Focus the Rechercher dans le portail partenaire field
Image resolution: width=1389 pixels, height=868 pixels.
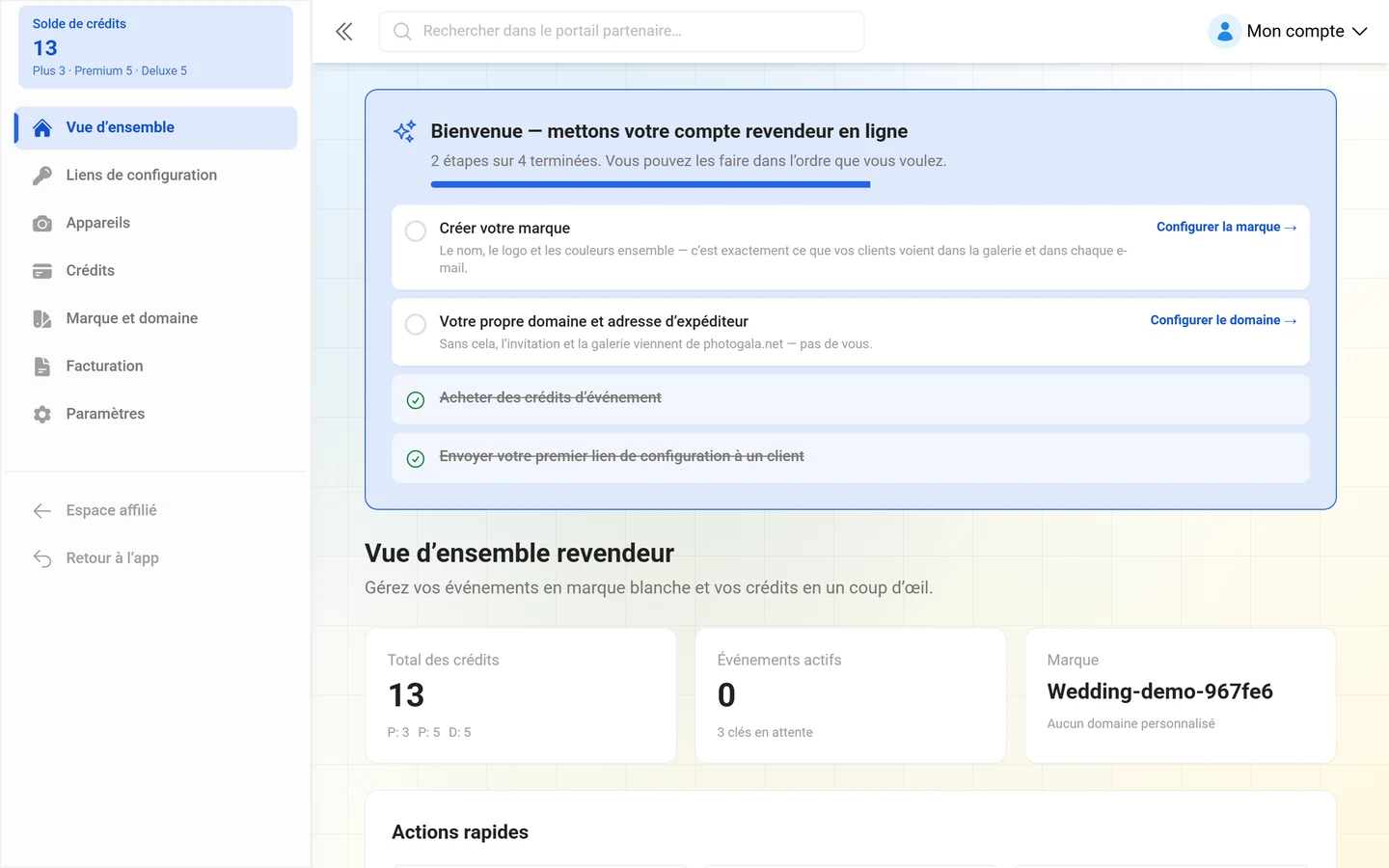click(622, 32)
